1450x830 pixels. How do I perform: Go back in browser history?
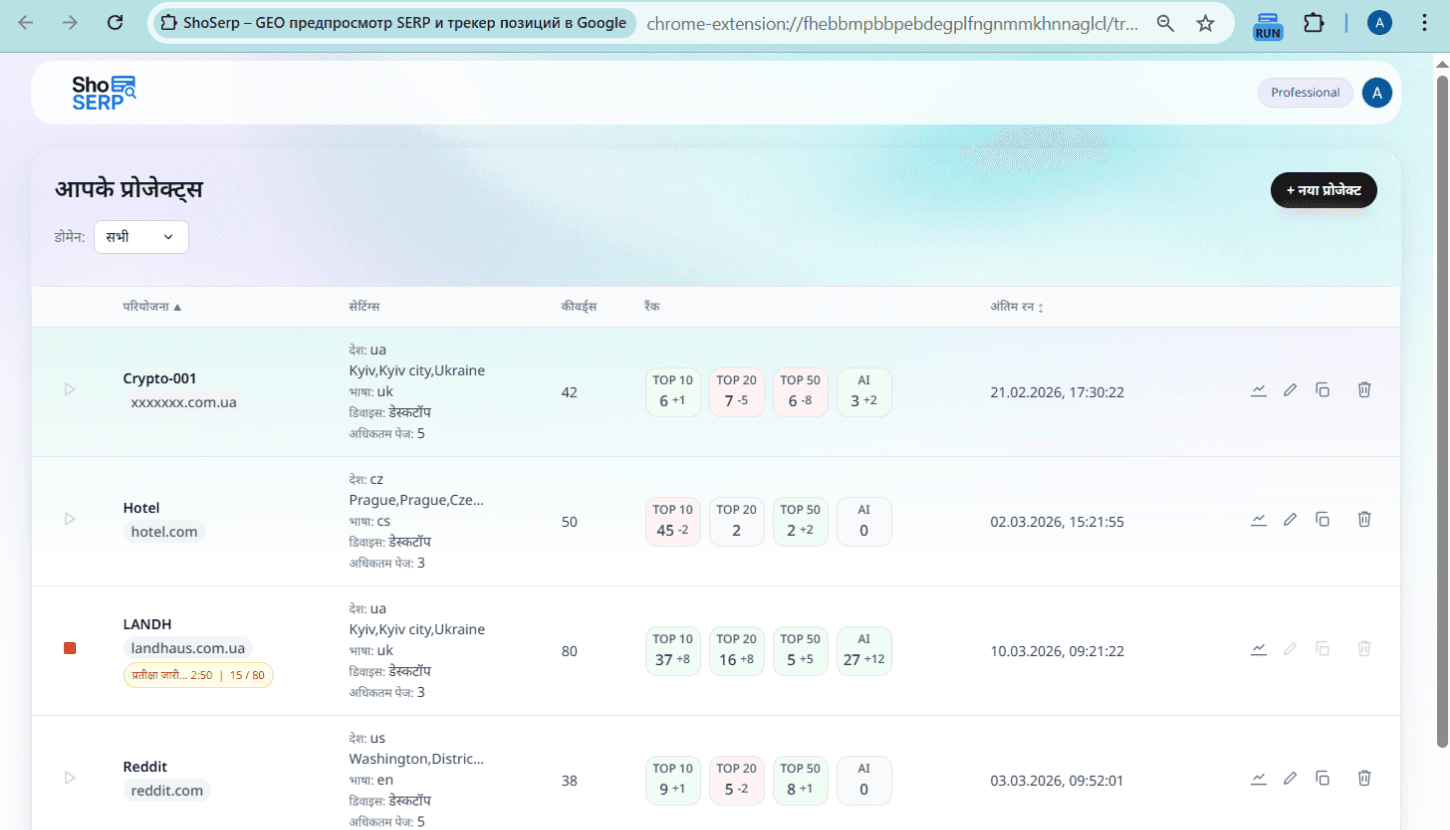pyautogui.click(x=26, y=23)
